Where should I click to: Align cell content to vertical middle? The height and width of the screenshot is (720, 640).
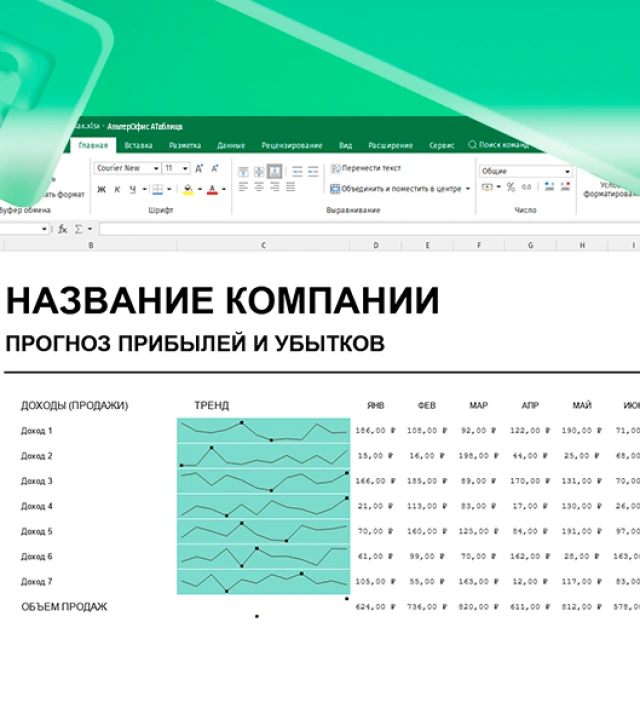tap(259, 172)
